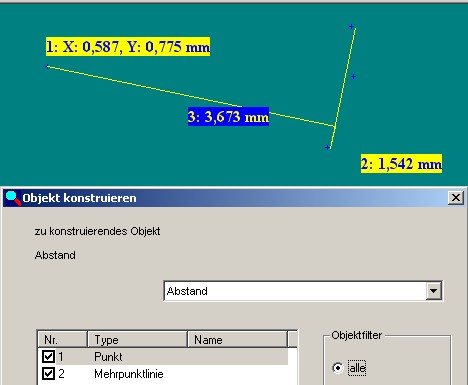Select the Punkt row in the object list
The width and height of the screenshot is (468, 385).
[x=163, y=357]
